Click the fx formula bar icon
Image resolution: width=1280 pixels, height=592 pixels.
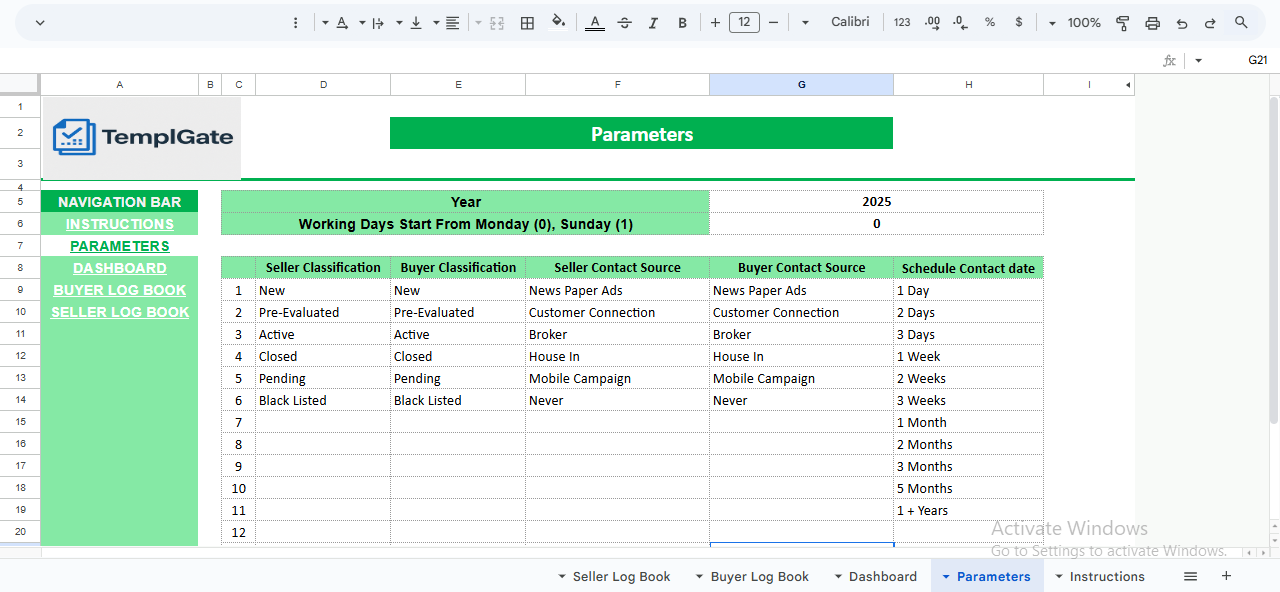click(x=1169, y=61)
